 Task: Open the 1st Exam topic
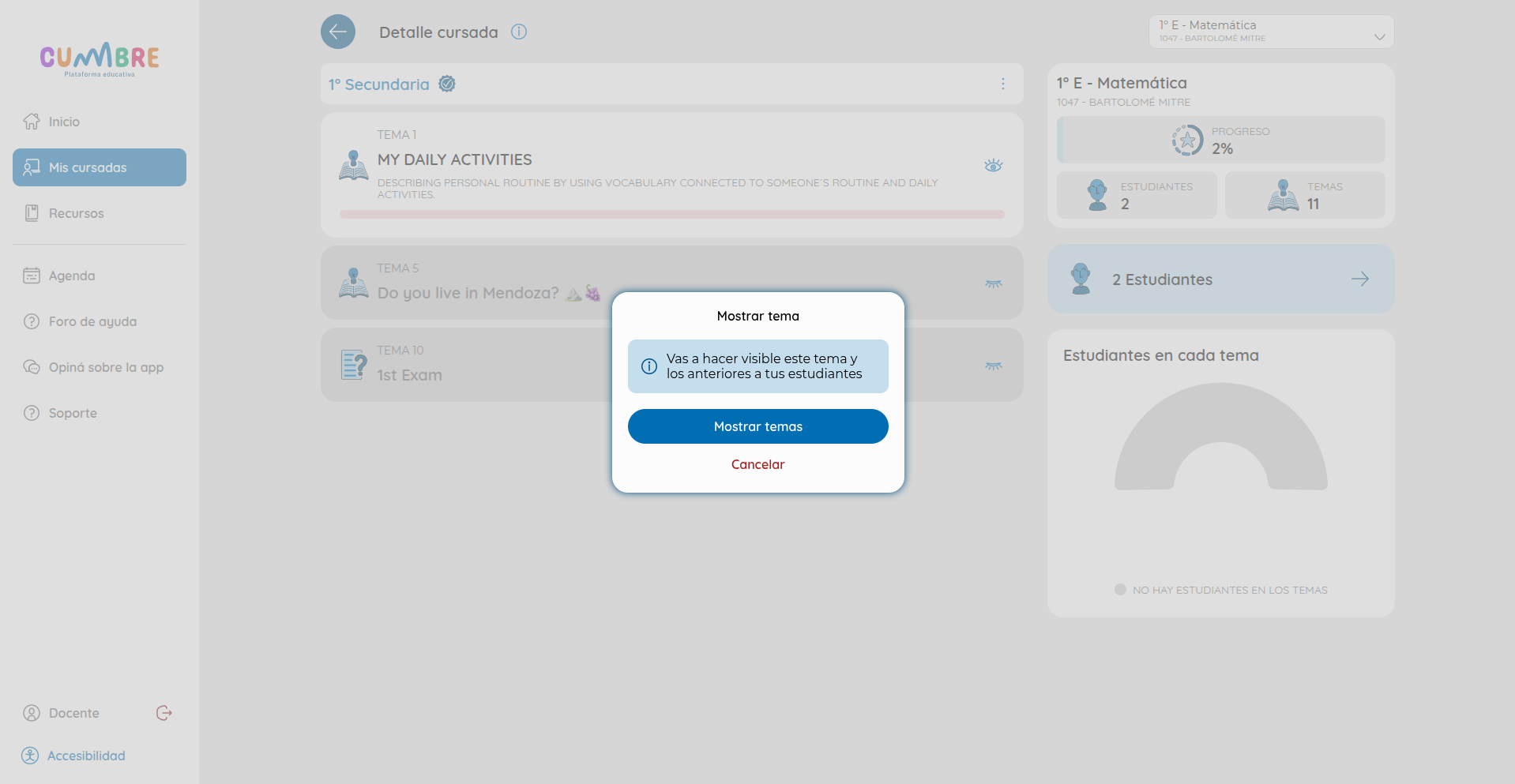(410, 375)
